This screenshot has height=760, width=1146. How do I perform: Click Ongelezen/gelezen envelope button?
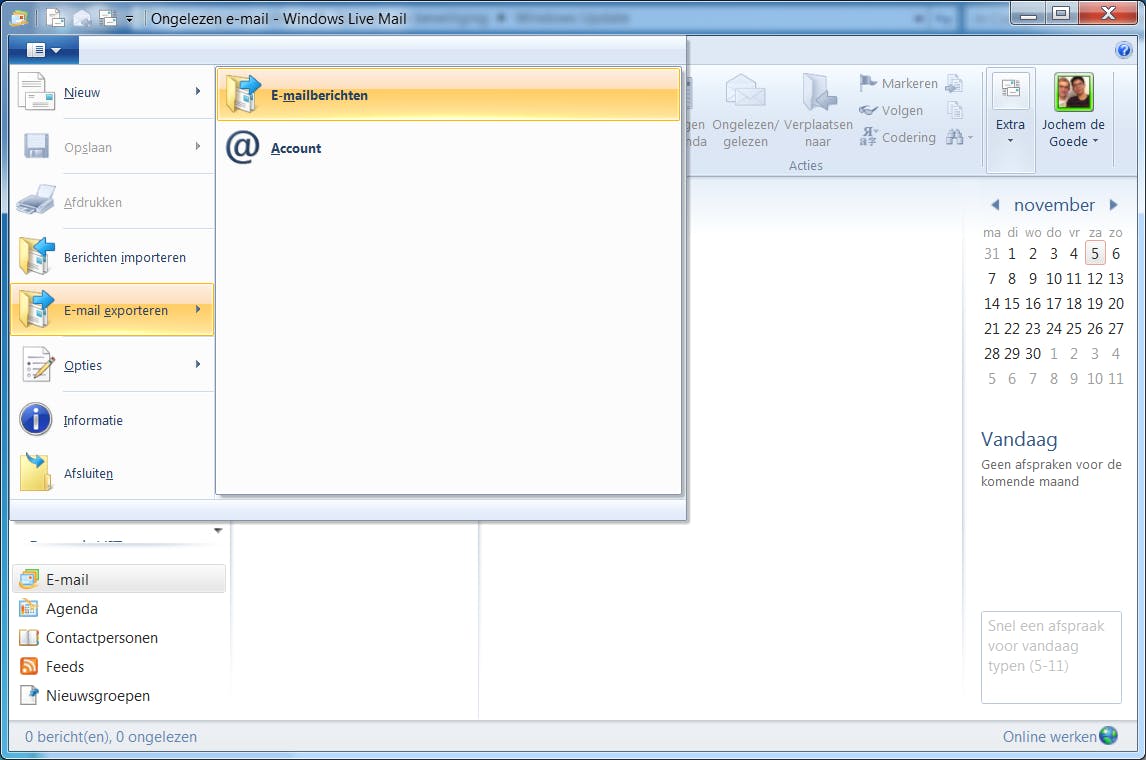pyautogui.click(x=745, y=110)
